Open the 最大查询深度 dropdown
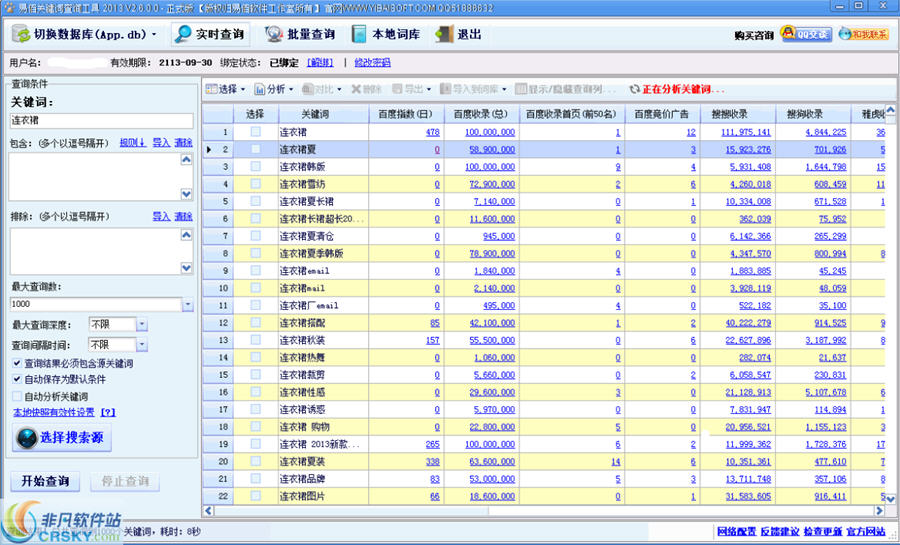Screen dimensions: 900x545 [142, 325]
